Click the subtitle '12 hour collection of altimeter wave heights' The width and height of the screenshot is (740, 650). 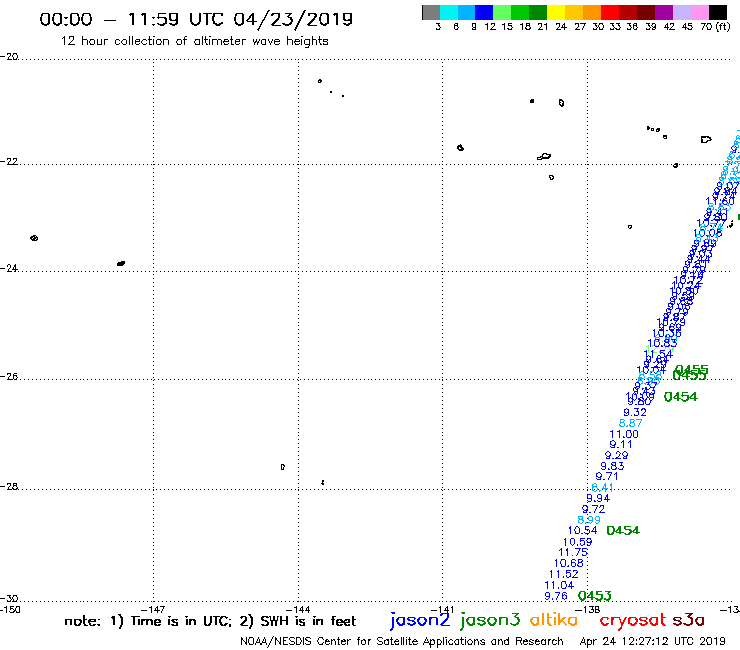[194, 41]
